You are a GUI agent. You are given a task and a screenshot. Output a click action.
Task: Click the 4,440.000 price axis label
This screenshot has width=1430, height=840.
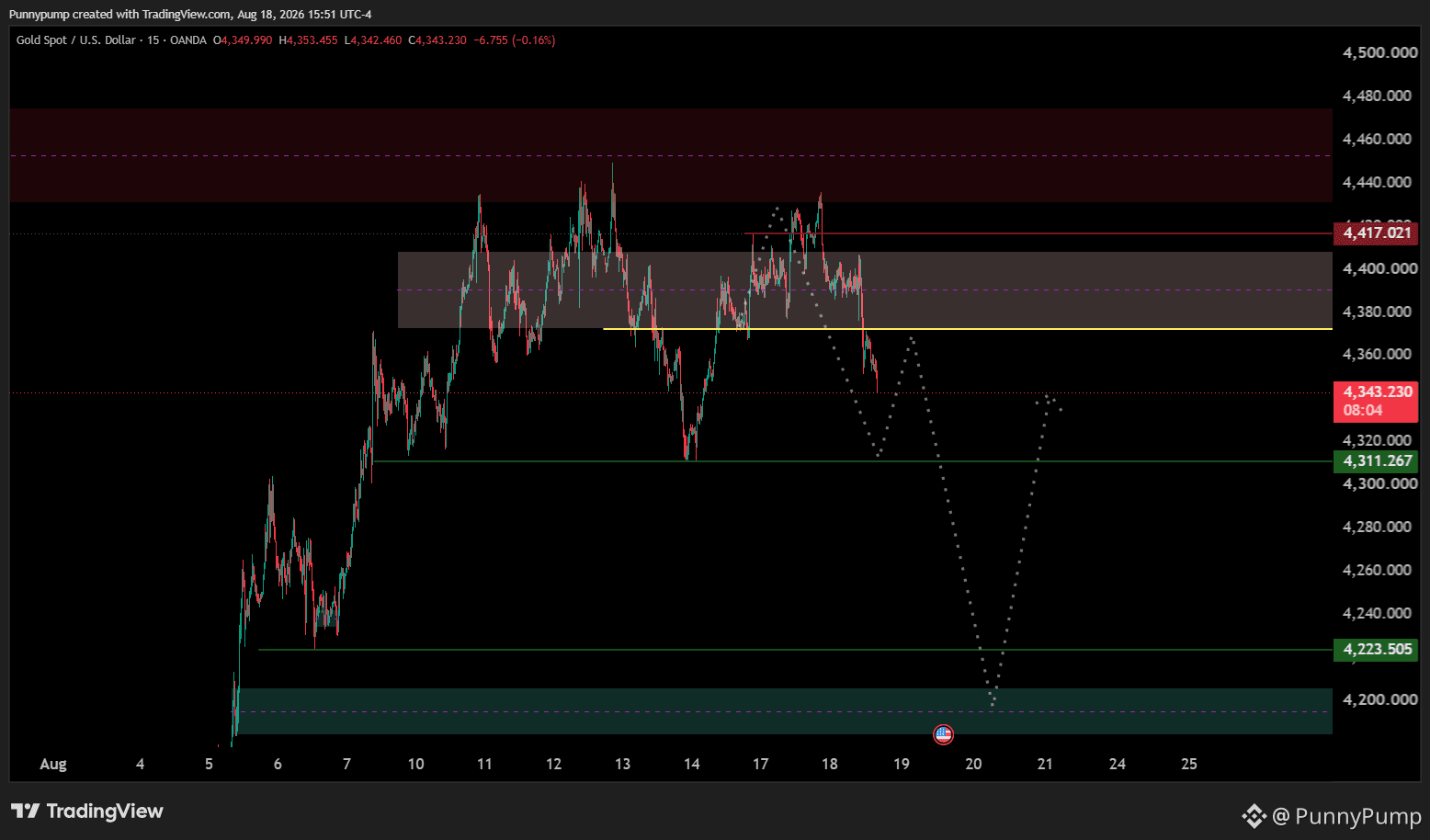coord(1377,182)
